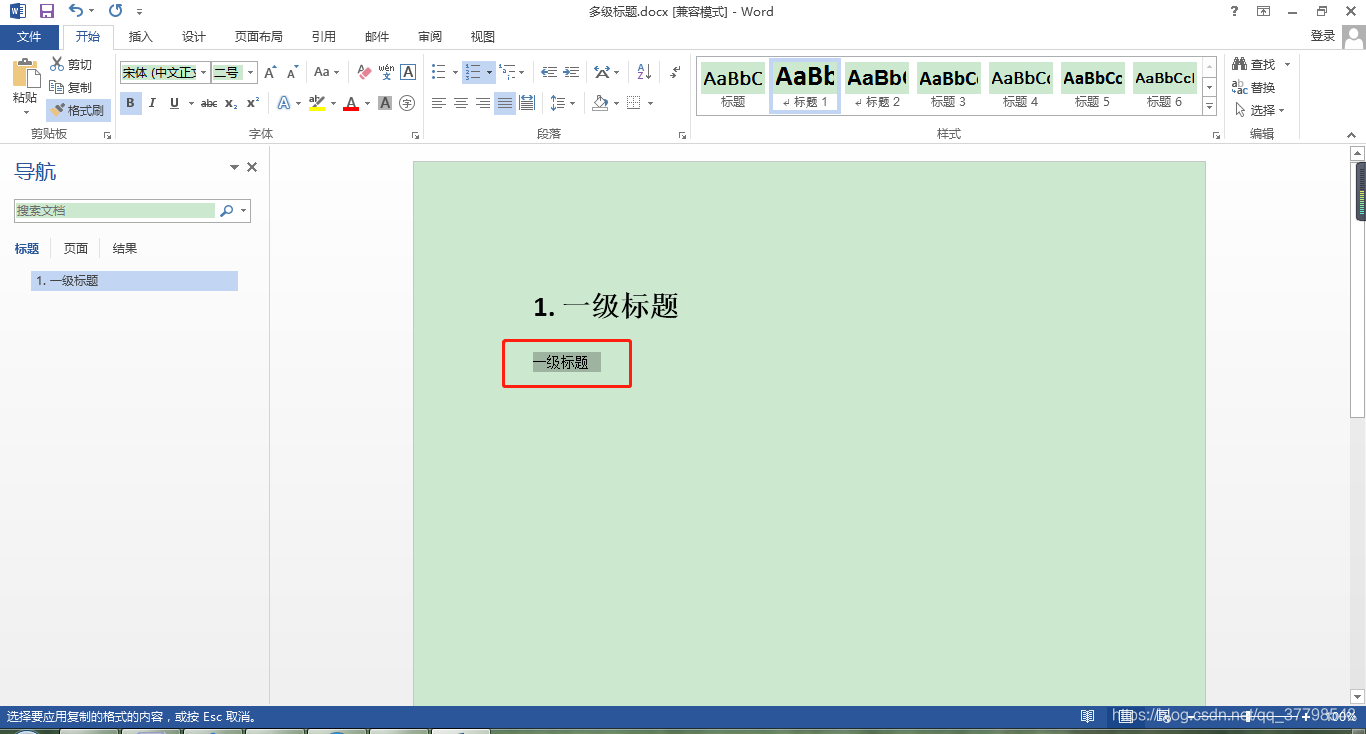The height and width of the screenshot is (734, 1366).
Task: Toggle superscript formatting
Action: [x=253, y=103]
